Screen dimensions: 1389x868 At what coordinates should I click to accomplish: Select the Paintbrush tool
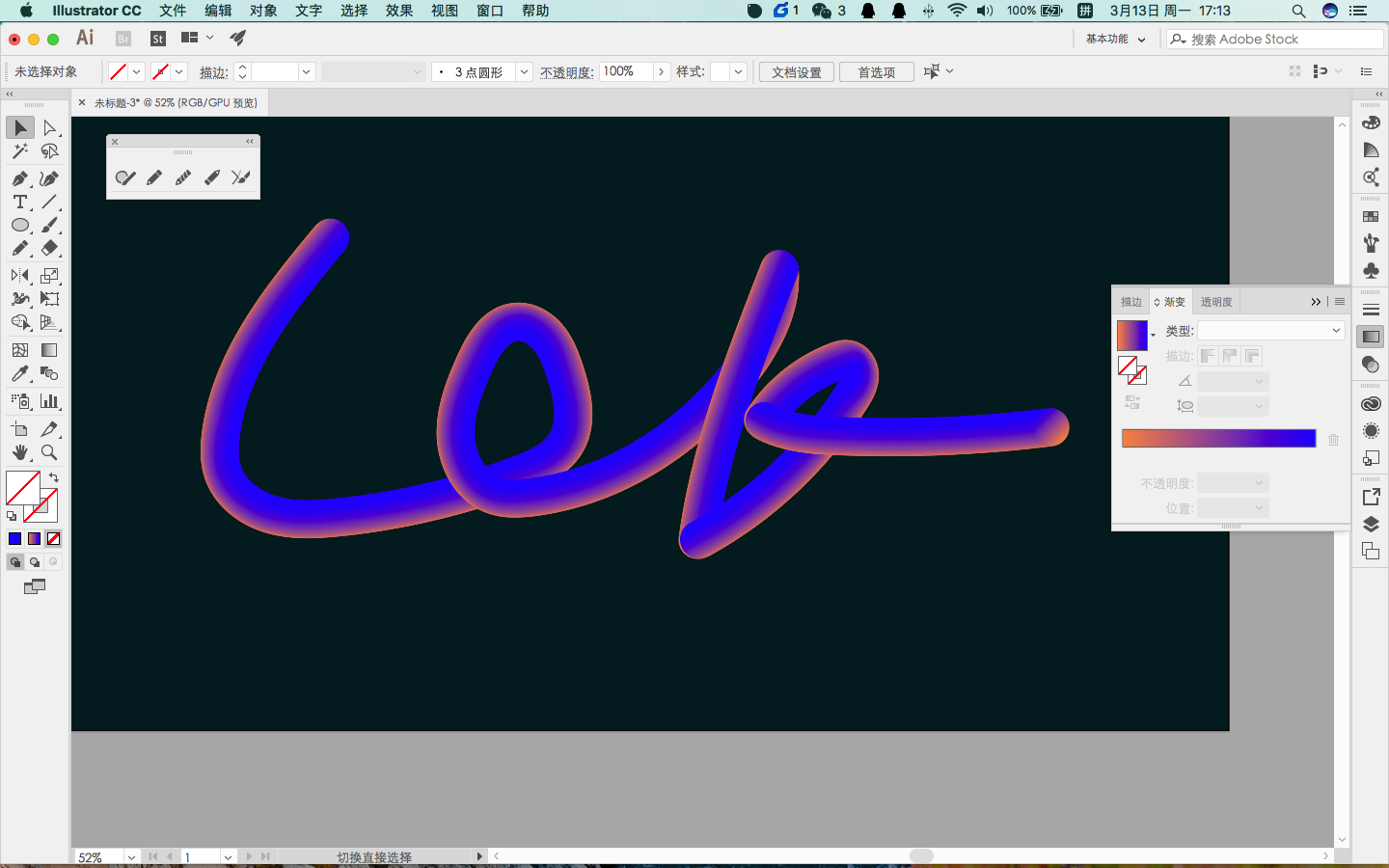(x=50, y=225)
